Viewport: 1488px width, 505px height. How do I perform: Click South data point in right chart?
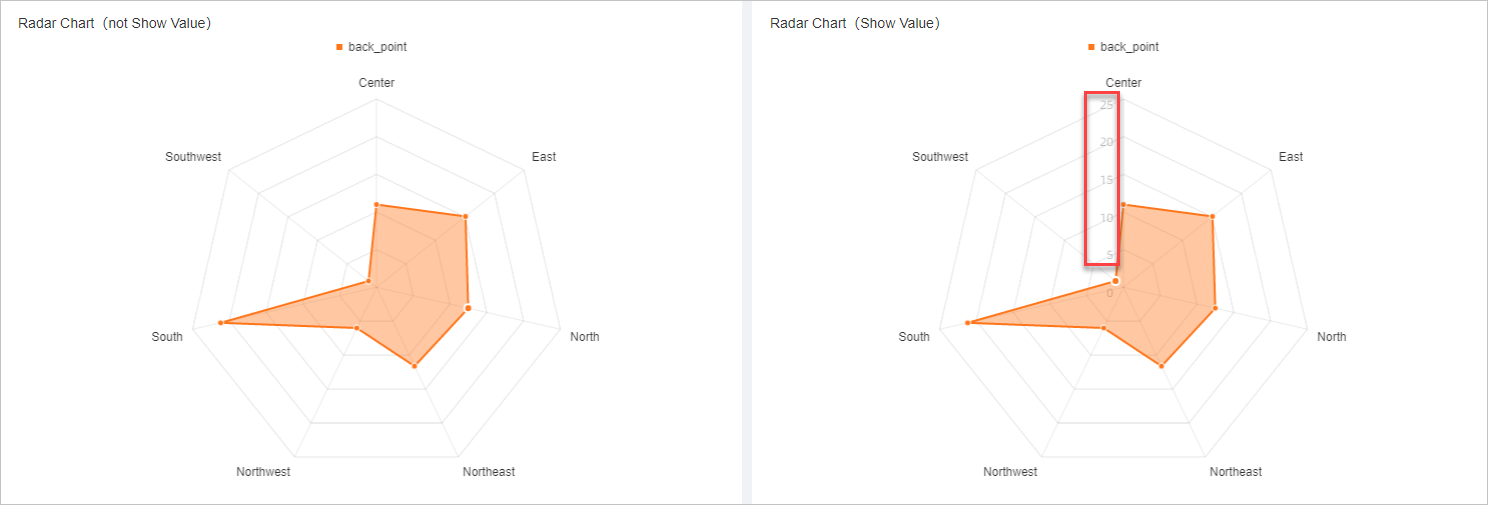(968, 323)
